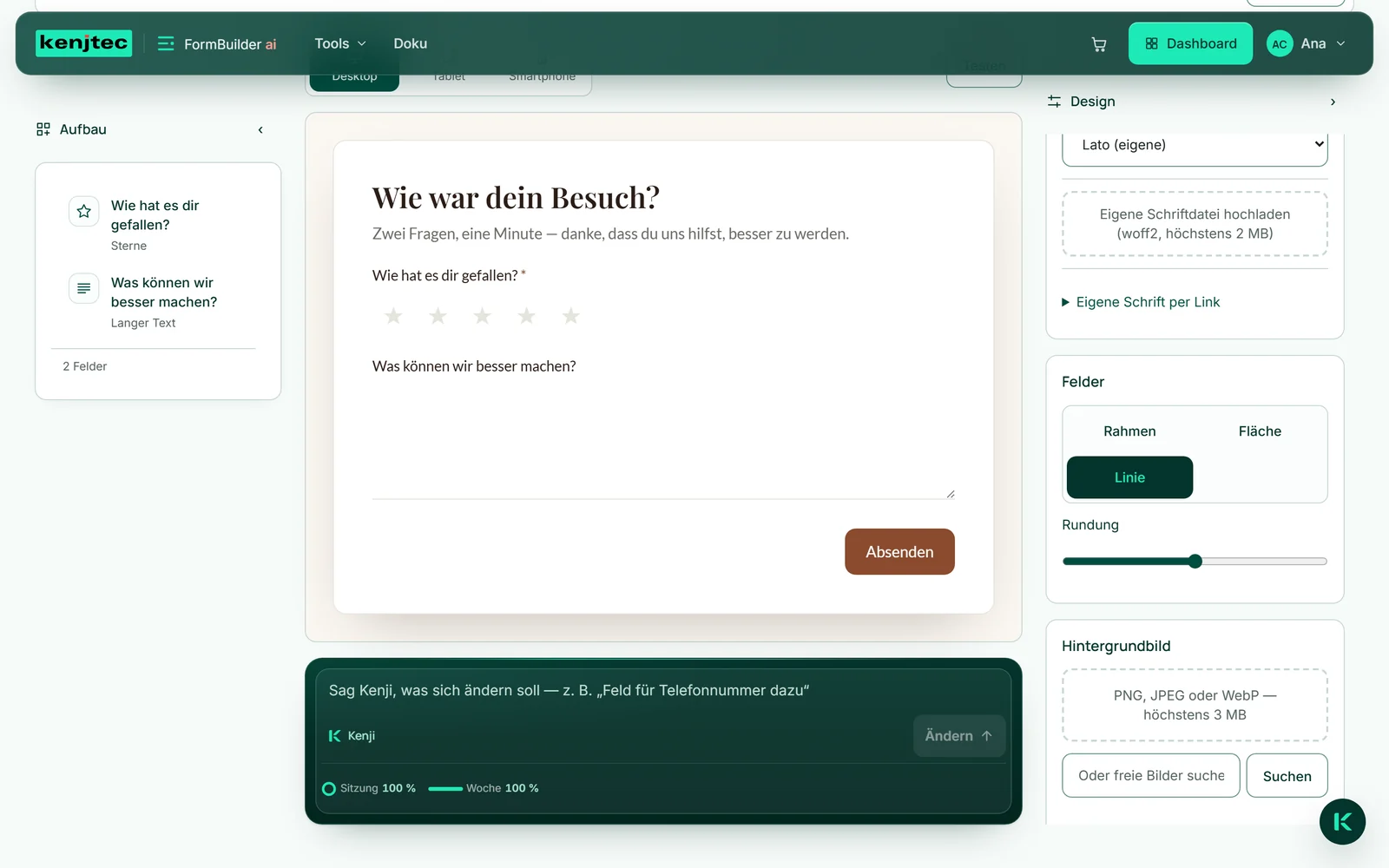Screen dimensions: 1389x868
Task: Click the 'Wie war dein Besuch?' heading
Action: pyautogui.click(x=516, y=198)
